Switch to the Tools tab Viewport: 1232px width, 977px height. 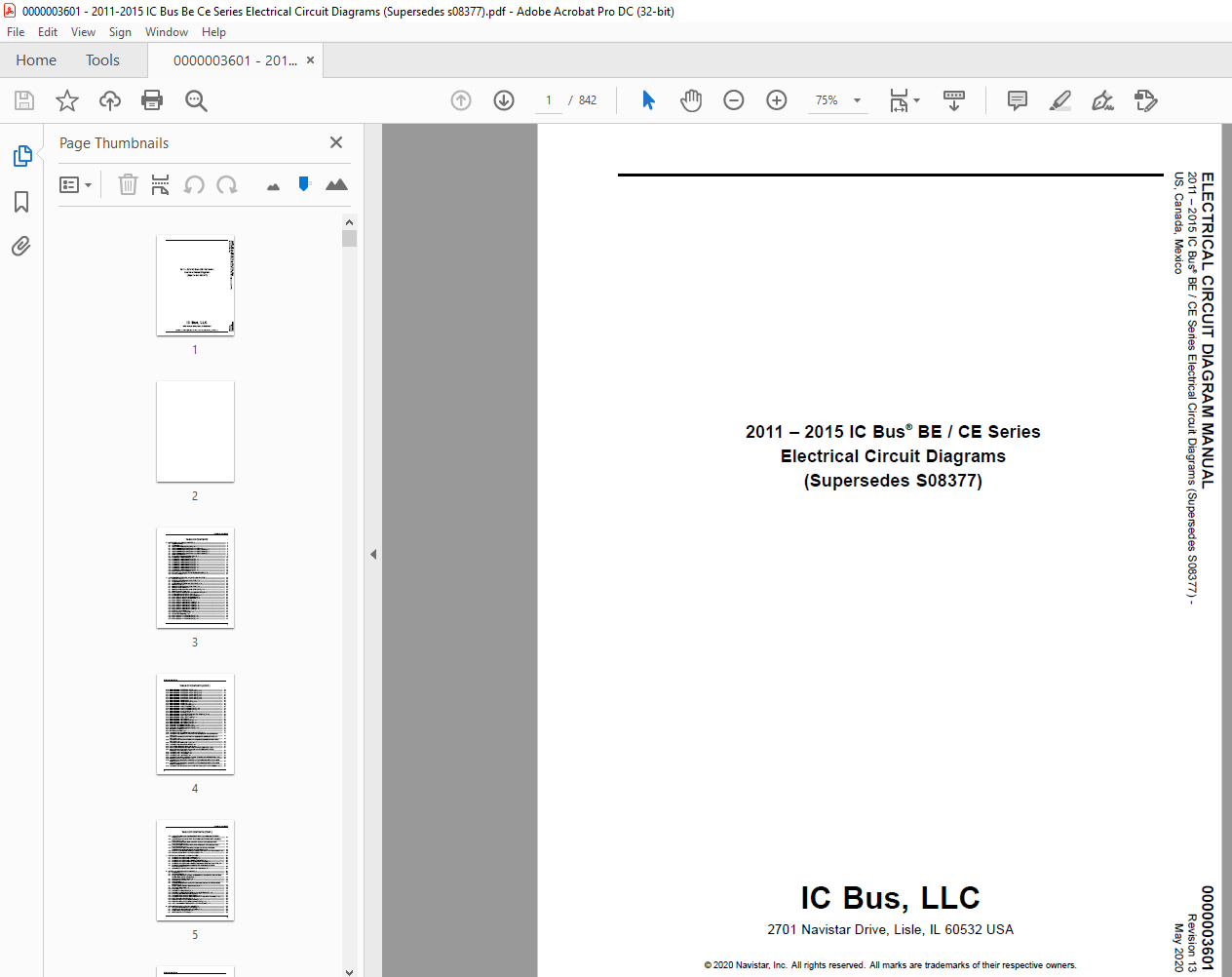point(102,60)
